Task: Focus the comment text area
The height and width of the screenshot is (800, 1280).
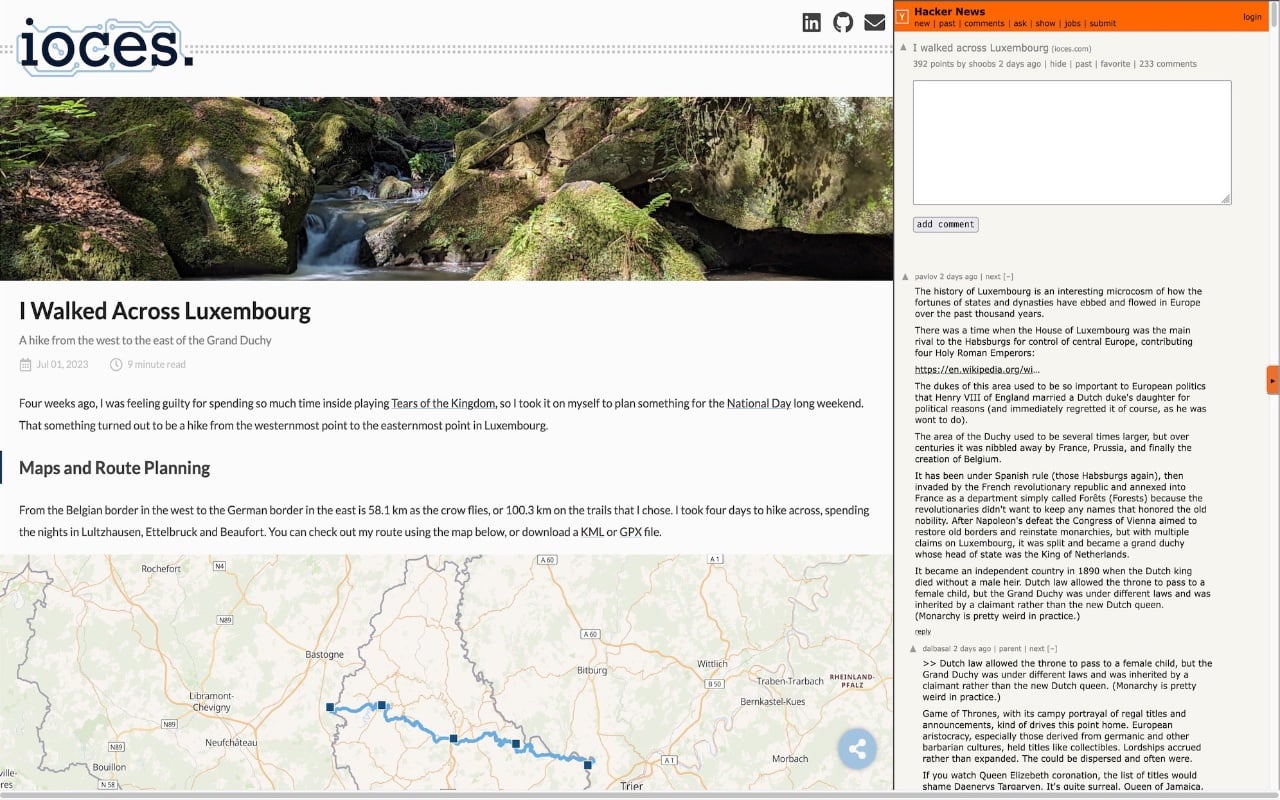Action: pyautogui.click(x=1072, y=143)
